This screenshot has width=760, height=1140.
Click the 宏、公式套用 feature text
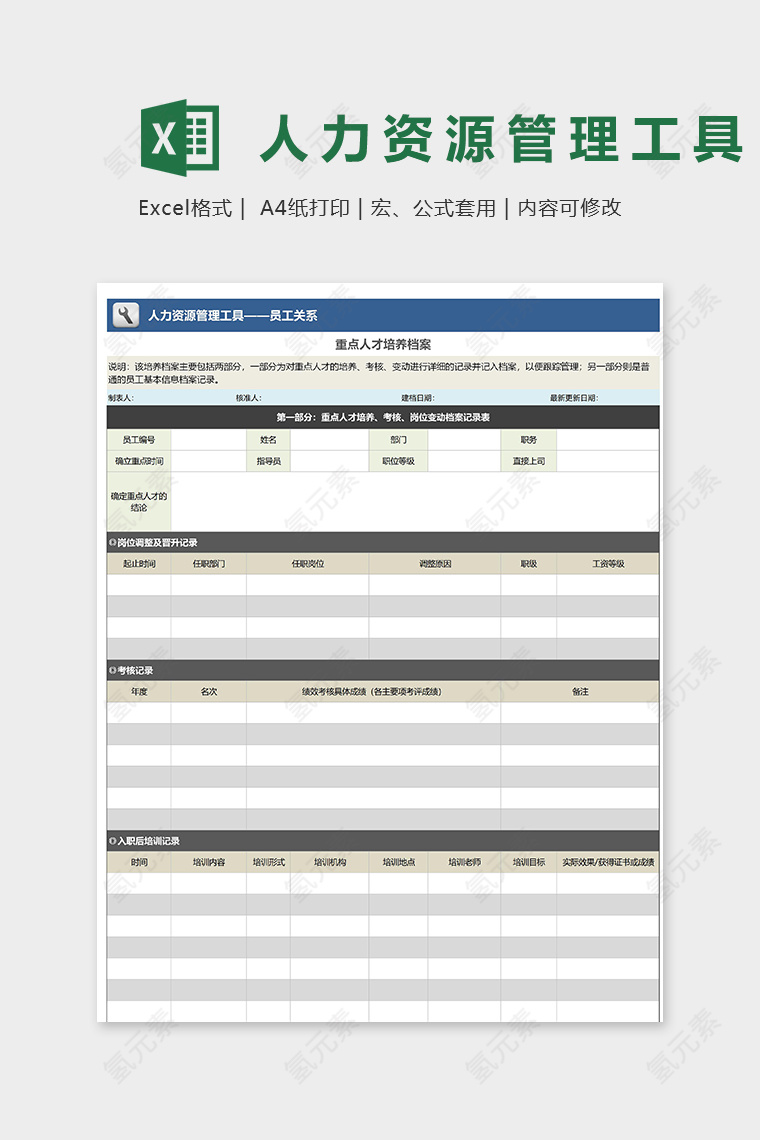[x=433, y=209]
